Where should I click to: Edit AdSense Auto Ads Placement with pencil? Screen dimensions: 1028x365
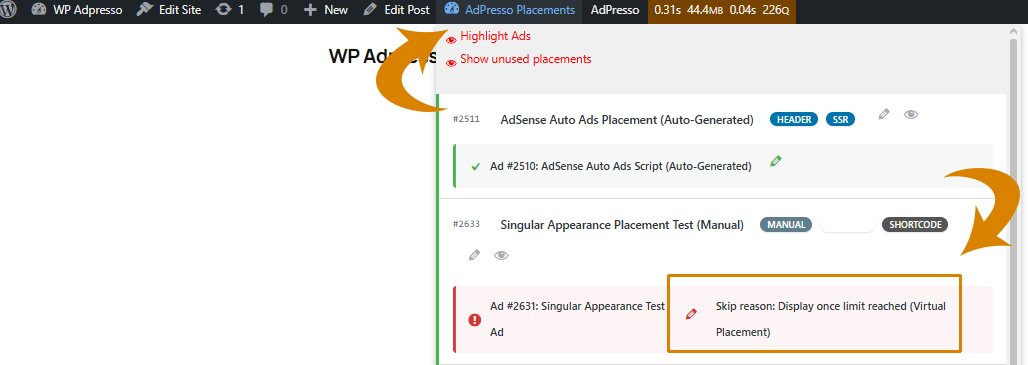(x=884, y=115)
